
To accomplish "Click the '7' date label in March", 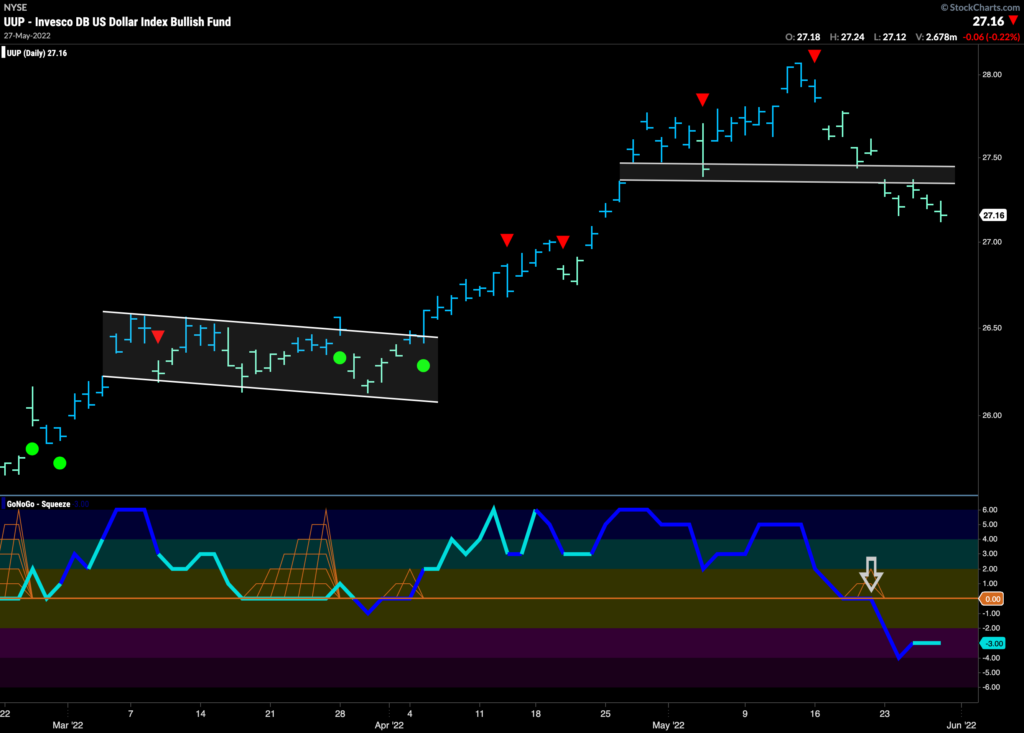I will tap(131, 713).
